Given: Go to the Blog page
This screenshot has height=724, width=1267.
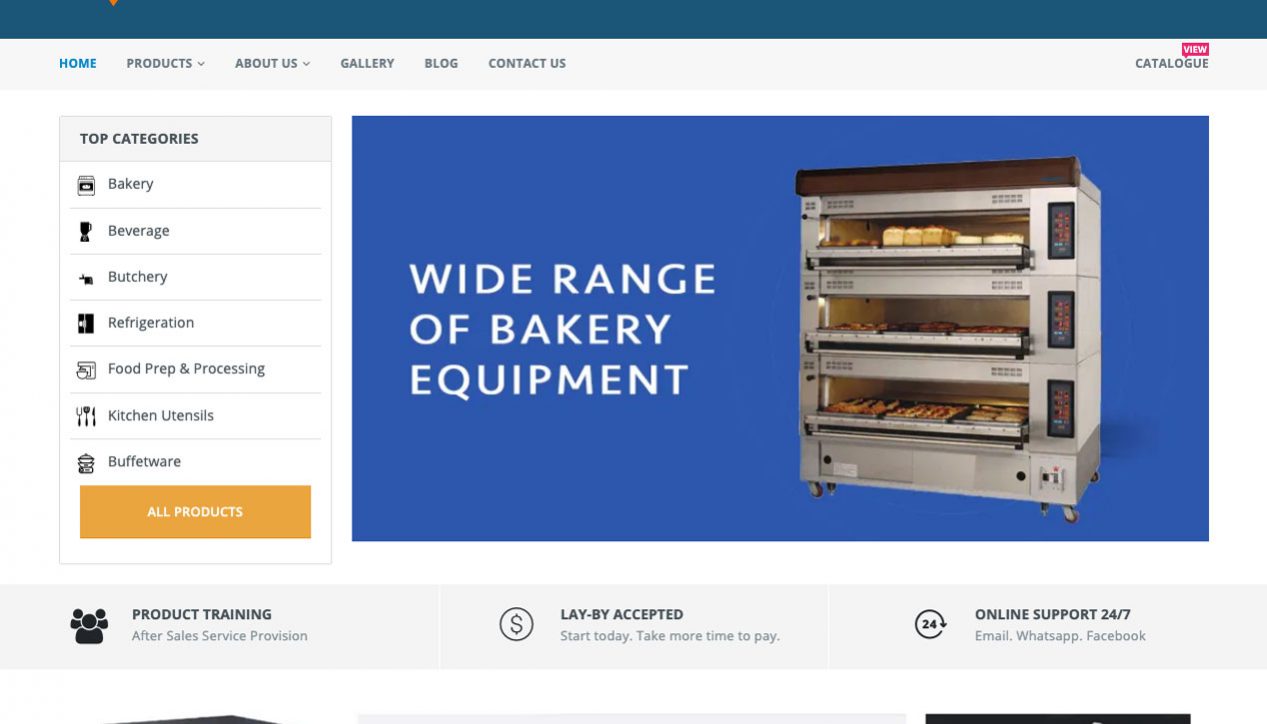Looking at the screenshot, I should pyautogui.click(x=441, y=63).
